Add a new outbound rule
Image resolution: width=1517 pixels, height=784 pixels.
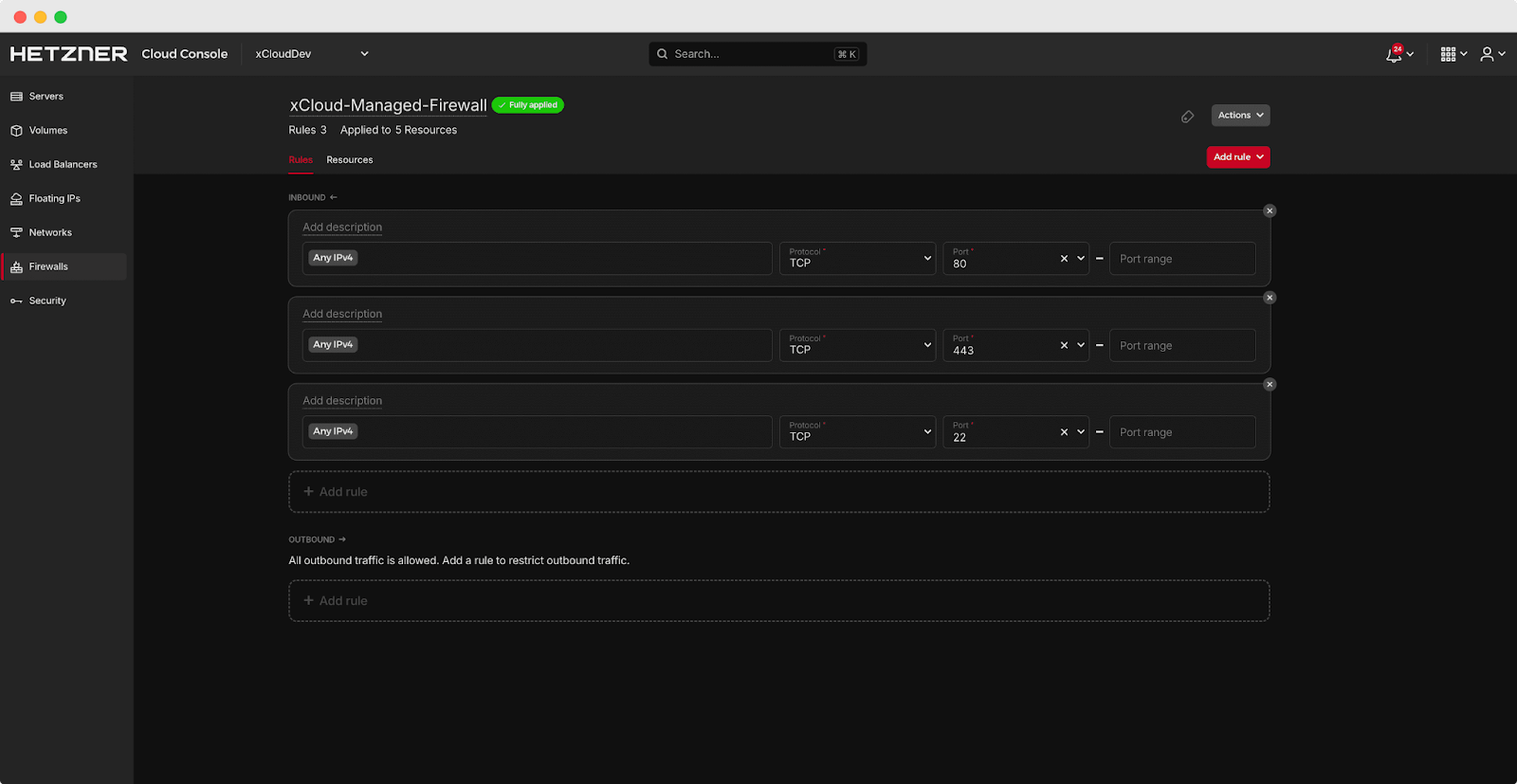pos(779,601)
